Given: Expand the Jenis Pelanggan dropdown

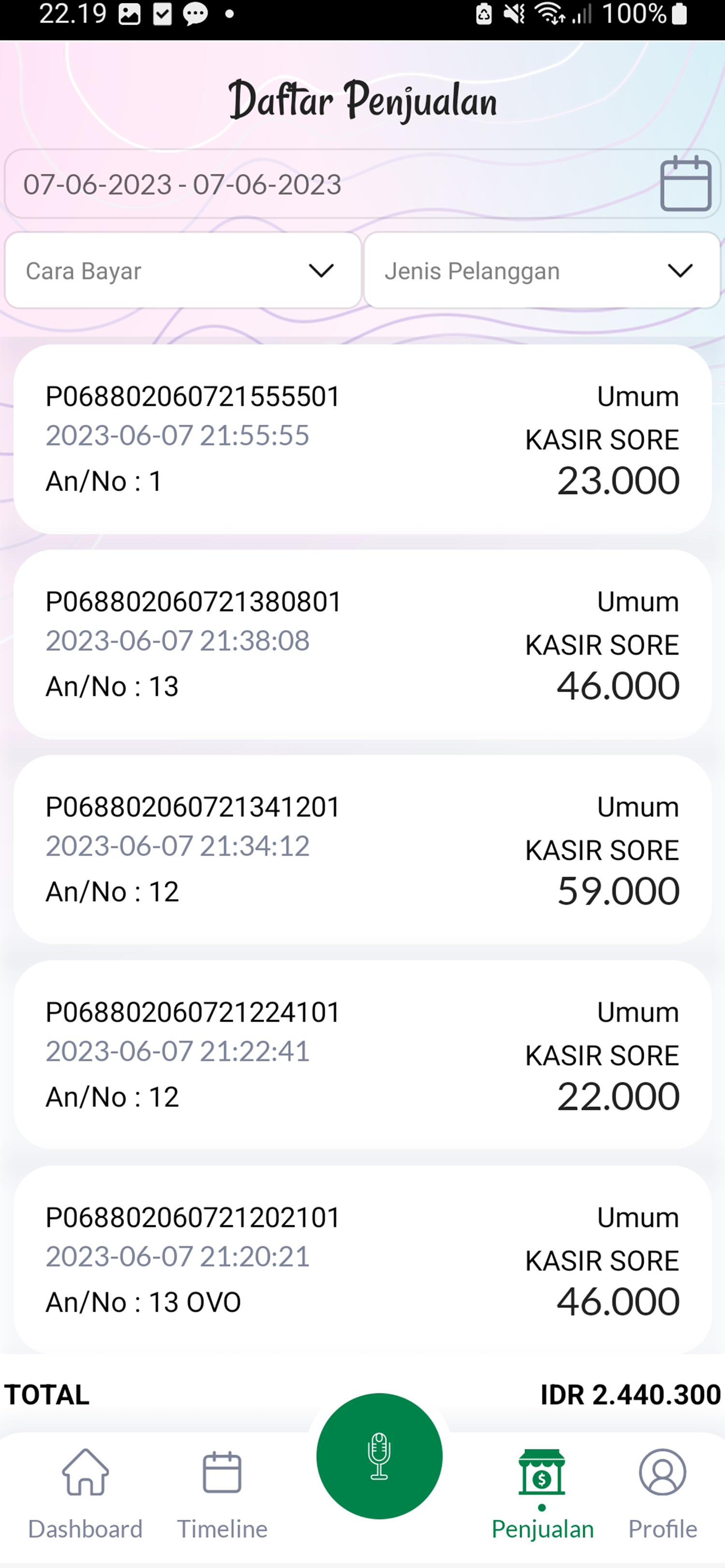Looking at the screenshot, I should point(541,270).
